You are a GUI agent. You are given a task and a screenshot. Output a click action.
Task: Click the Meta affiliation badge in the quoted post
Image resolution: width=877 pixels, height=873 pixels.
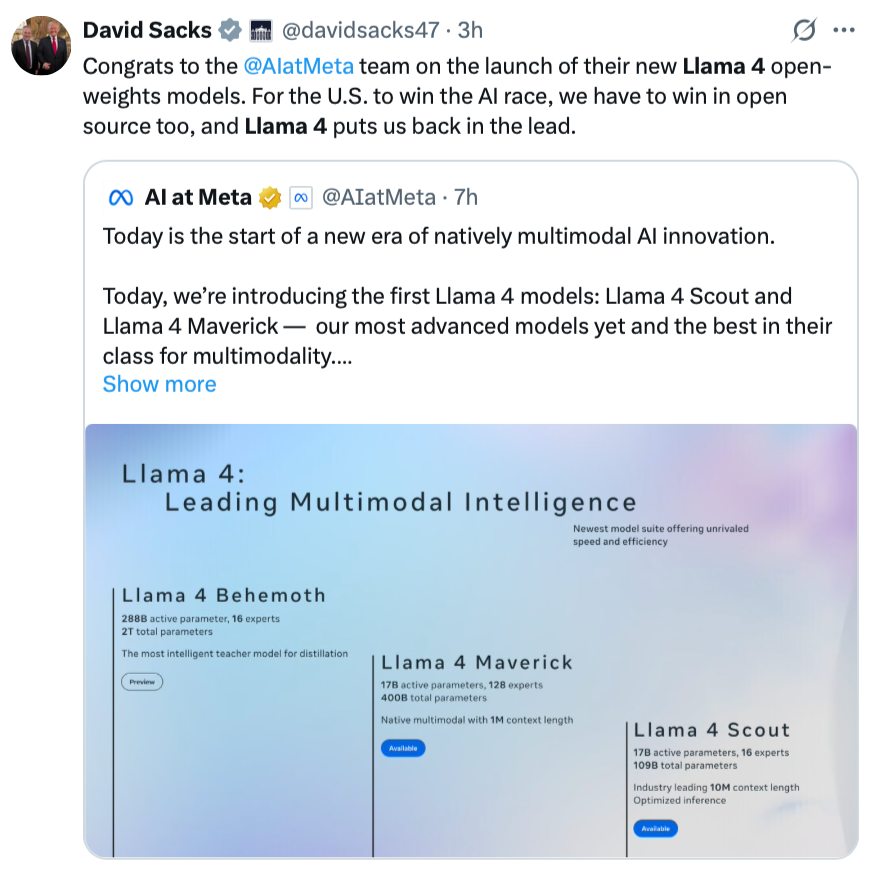pos(301,197)
